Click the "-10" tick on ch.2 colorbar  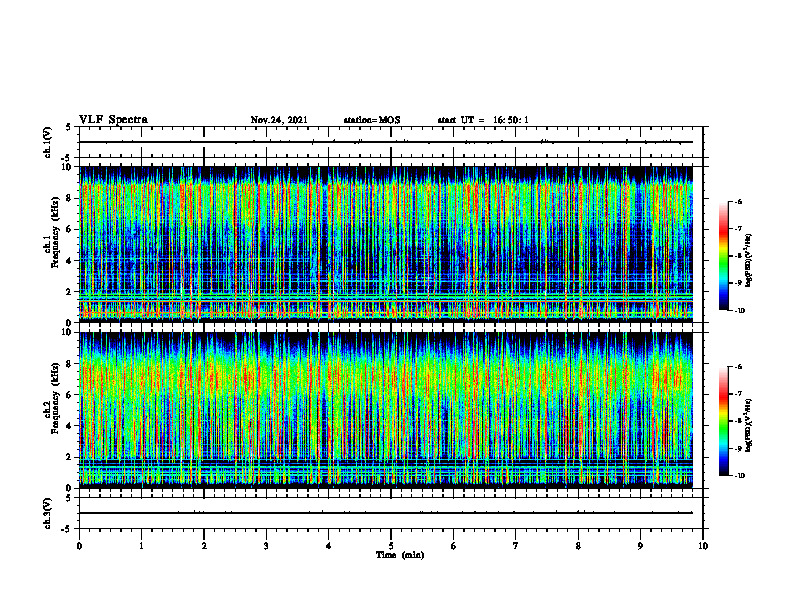[740, 476]
